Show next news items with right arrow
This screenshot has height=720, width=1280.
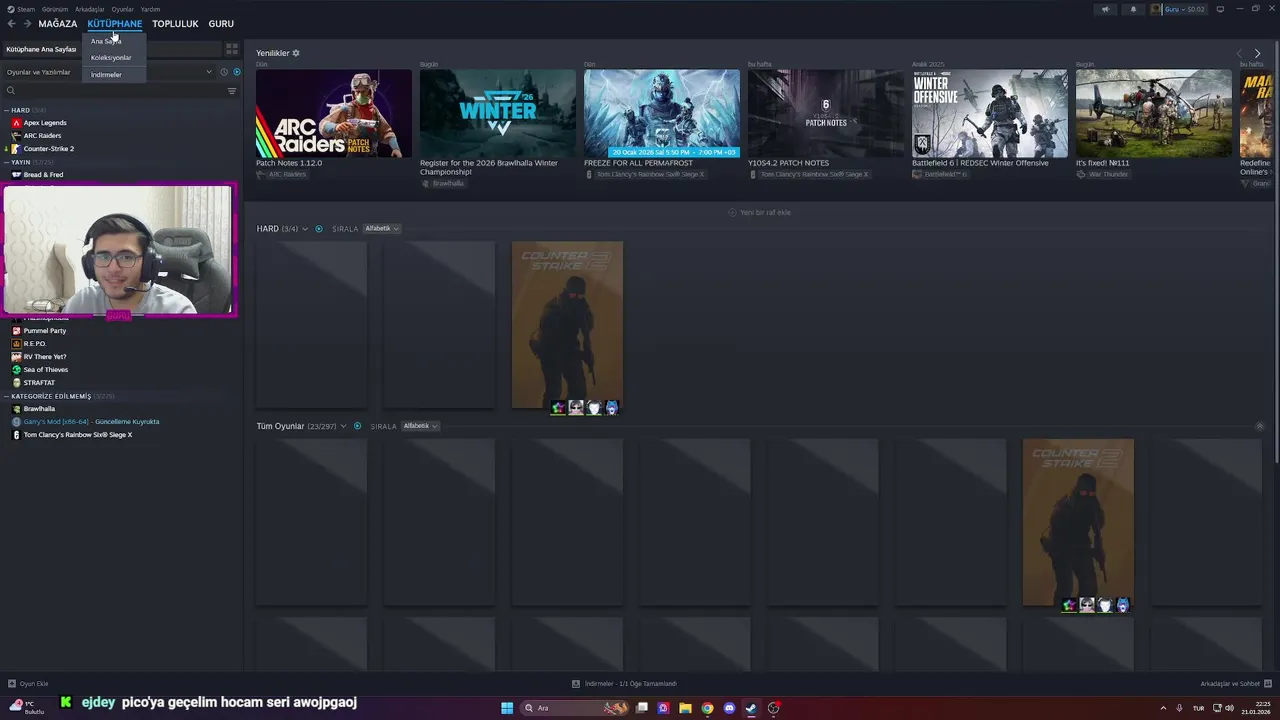point(1257,53)
